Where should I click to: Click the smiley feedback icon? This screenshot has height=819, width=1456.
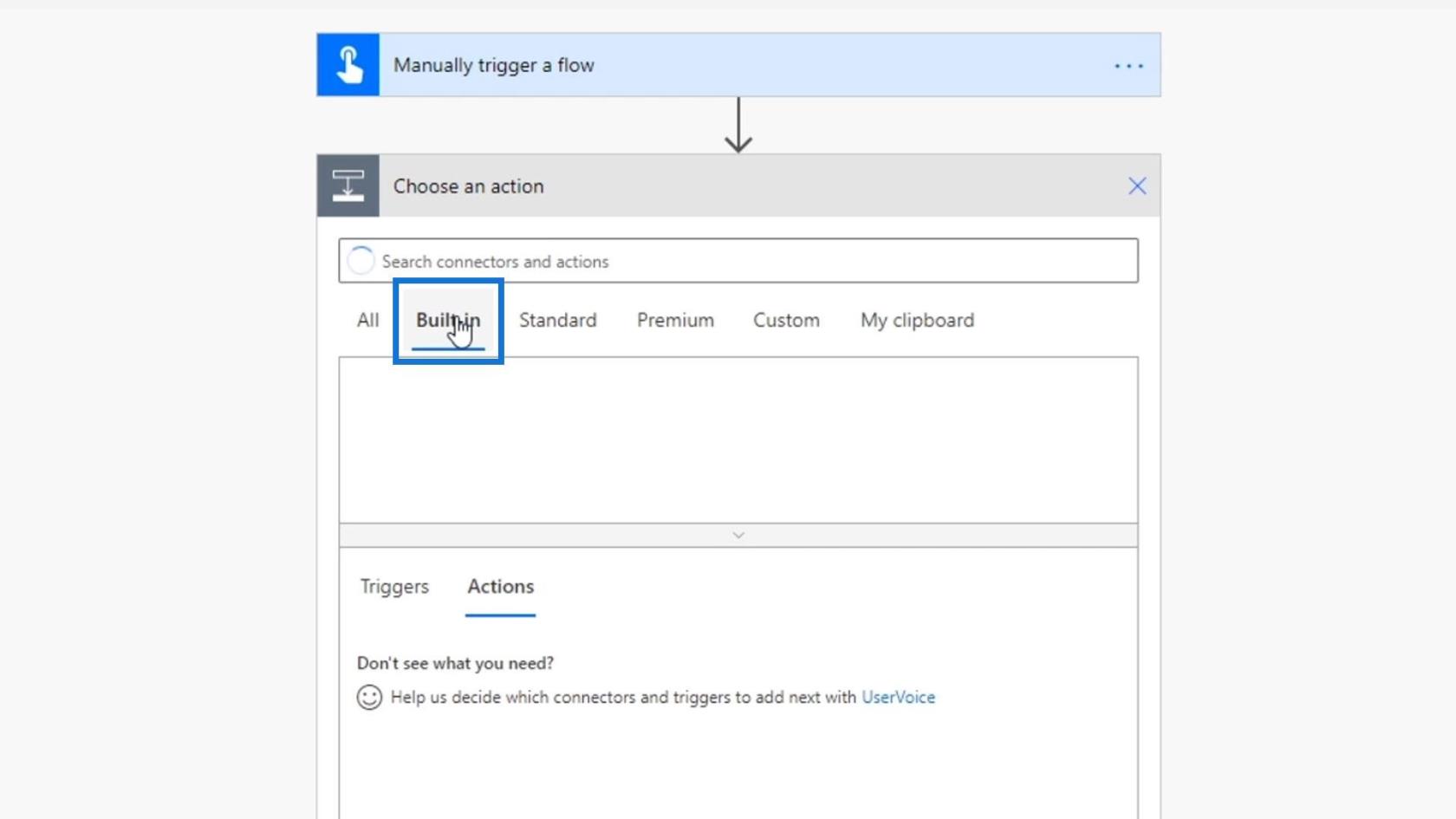pyautogui.click(x=369, y=697)
